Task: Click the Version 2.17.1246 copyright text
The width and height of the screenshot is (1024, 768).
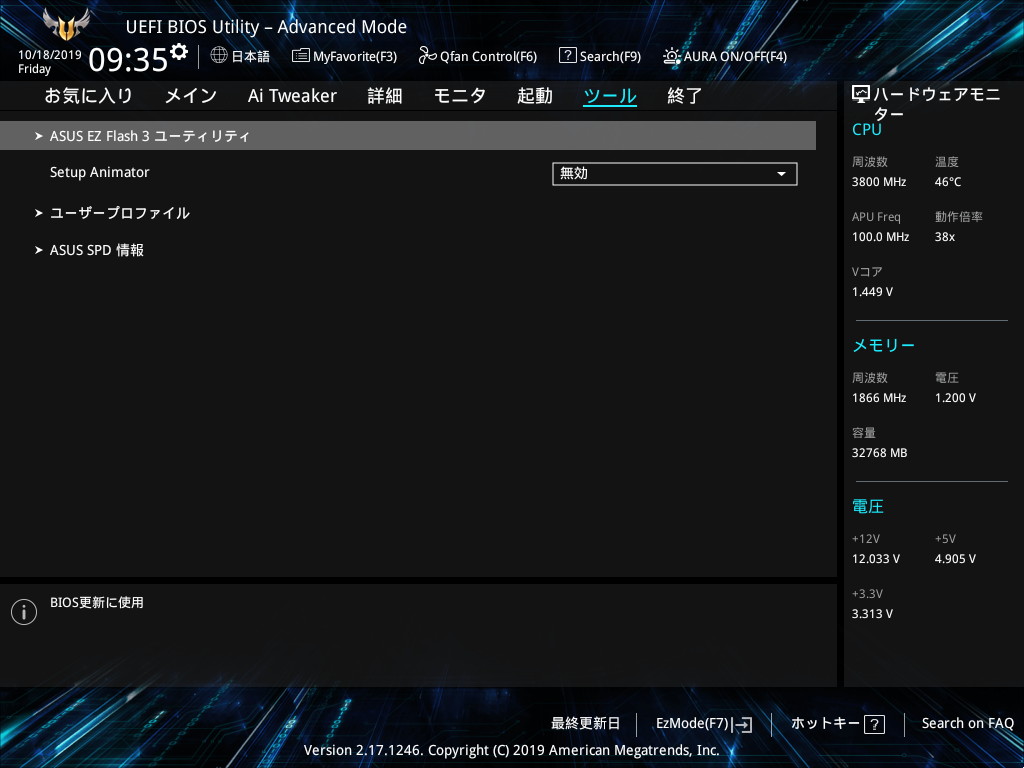Action: [x=511, y=750]
